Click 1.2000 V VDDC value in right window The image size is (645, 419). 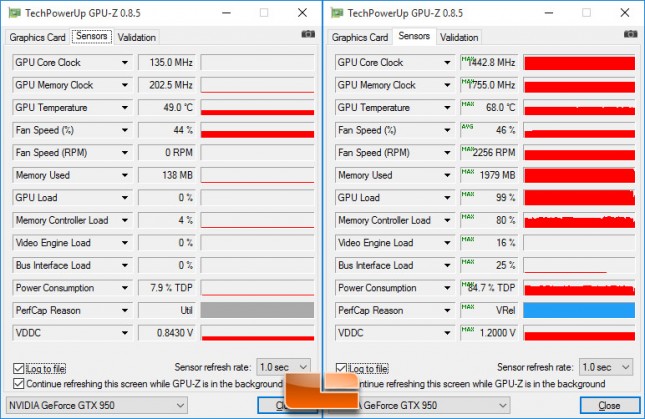coord(488,333)
